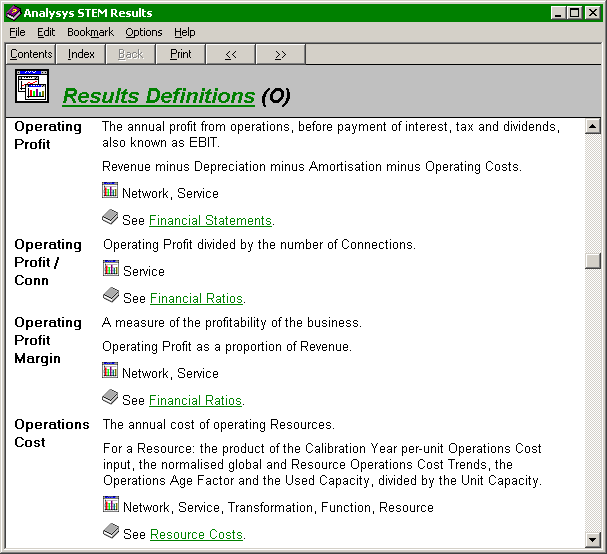Click book icon in Operating Profit Margin entry

[110, 397]
